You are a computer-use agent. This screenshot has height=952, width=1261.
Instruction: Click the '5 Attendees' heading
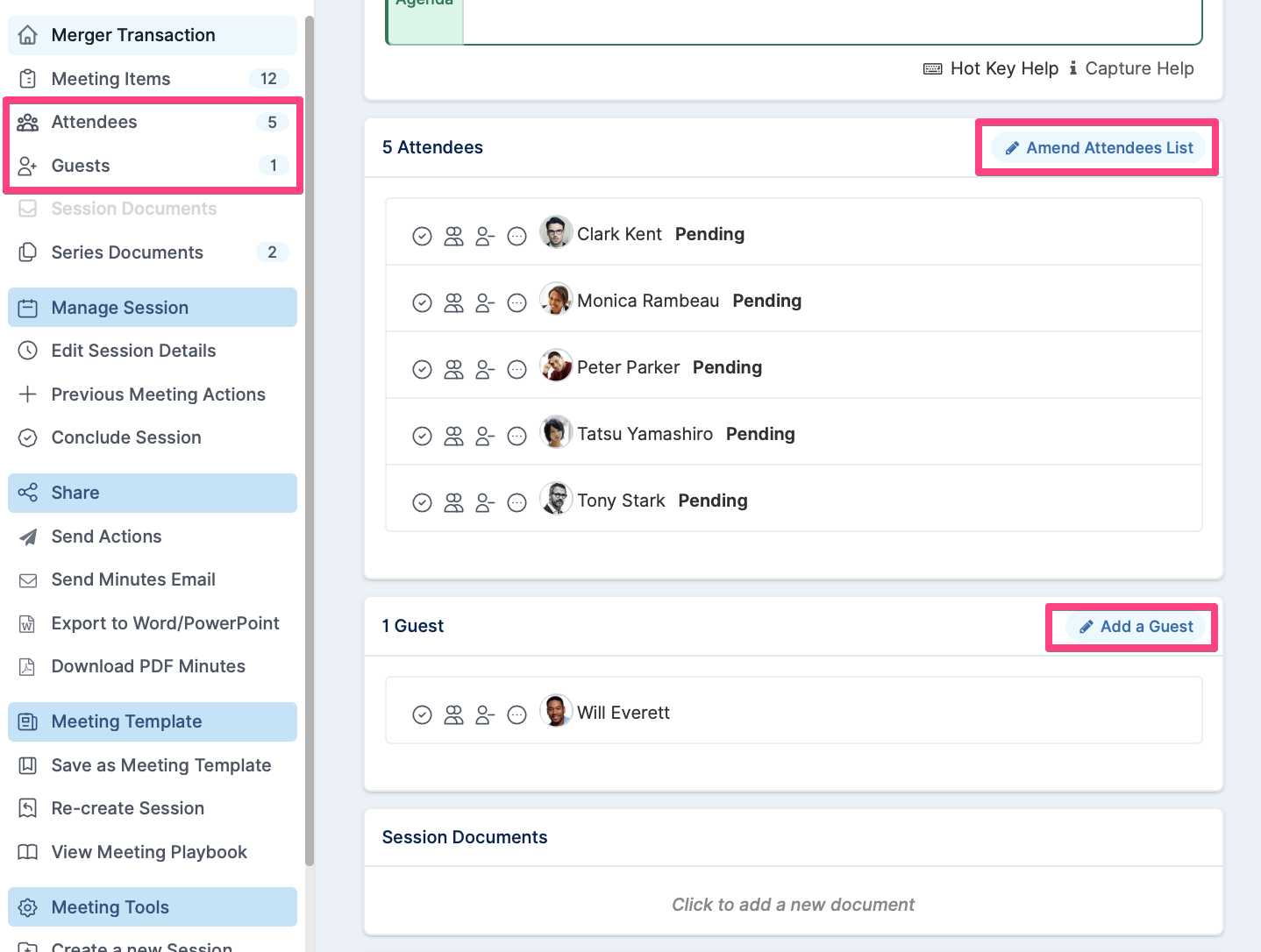432,147
